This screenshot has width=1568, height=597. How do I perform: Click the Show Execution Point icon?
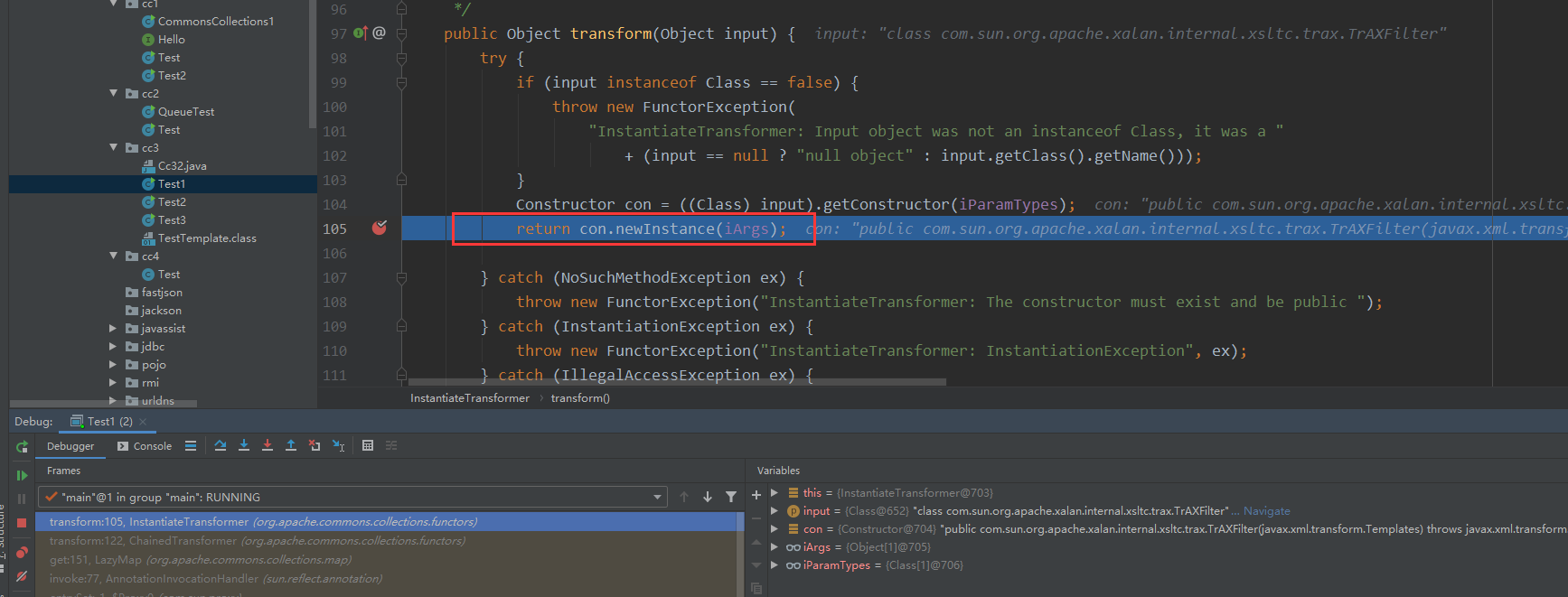[x=190, y=445]
